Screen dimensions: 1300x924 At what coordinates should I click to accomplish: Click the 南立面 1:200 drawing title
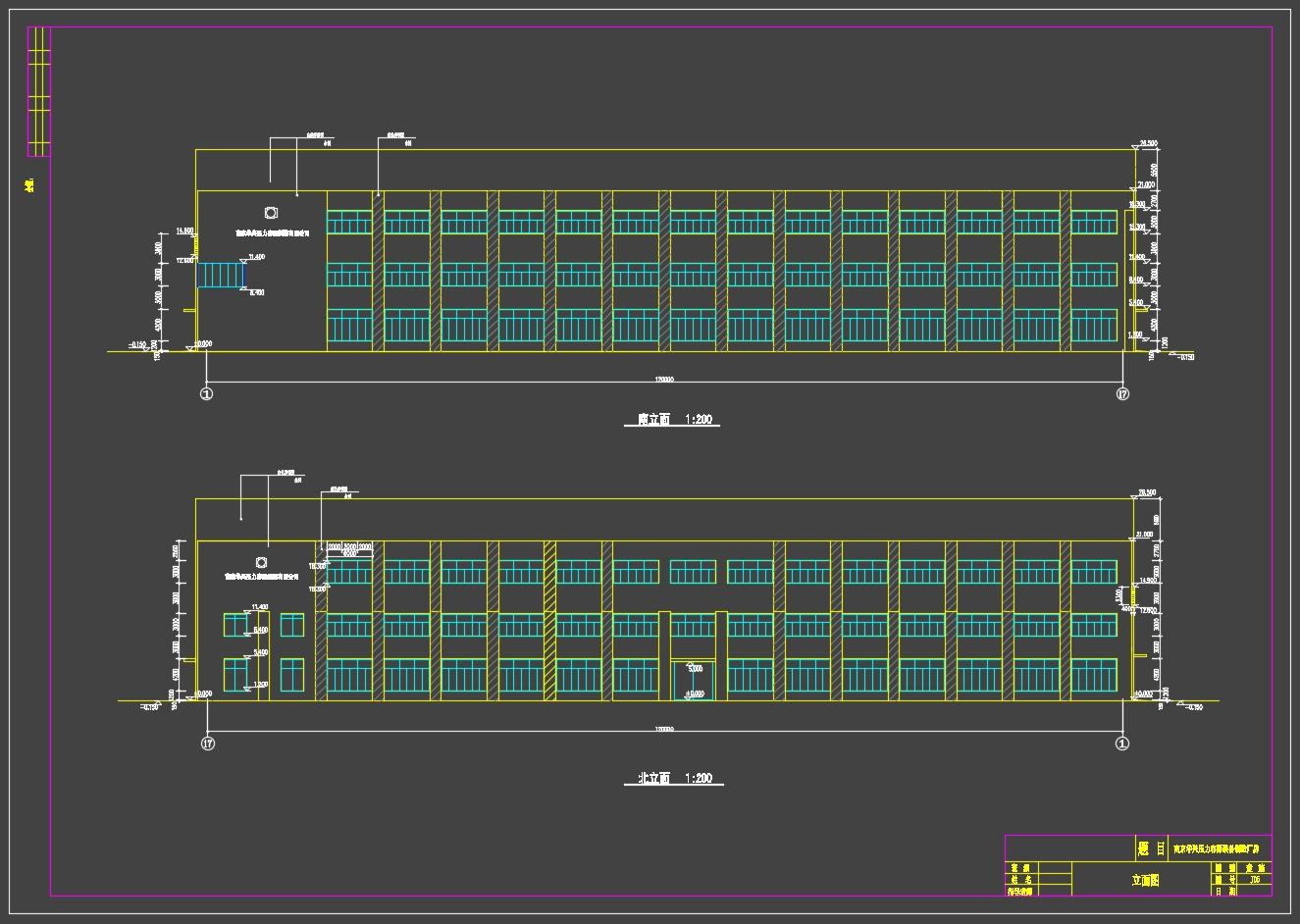coord(674,420)
